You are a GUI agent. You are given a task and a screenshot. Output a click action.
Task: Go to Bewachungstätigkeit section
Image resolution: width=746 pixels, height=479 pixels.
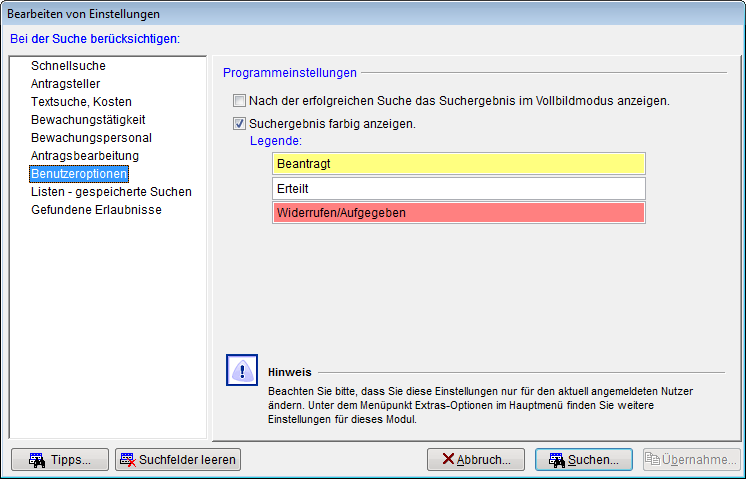tap(81, 120)
